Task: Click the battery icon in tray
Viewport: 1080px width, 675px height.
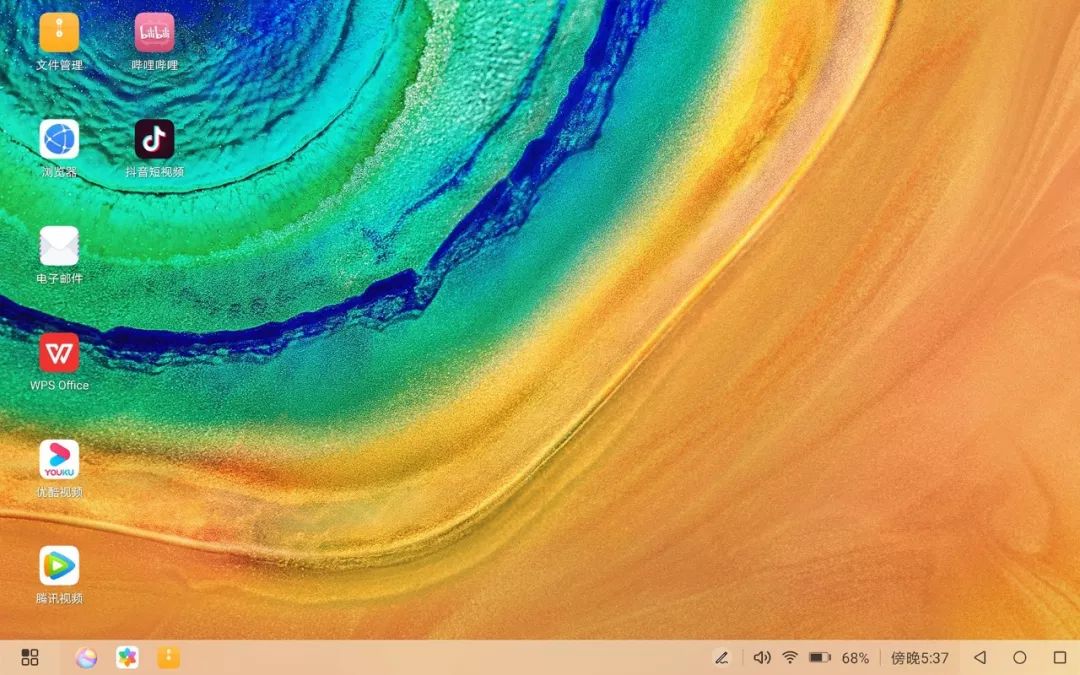Action: coord(820,658)
